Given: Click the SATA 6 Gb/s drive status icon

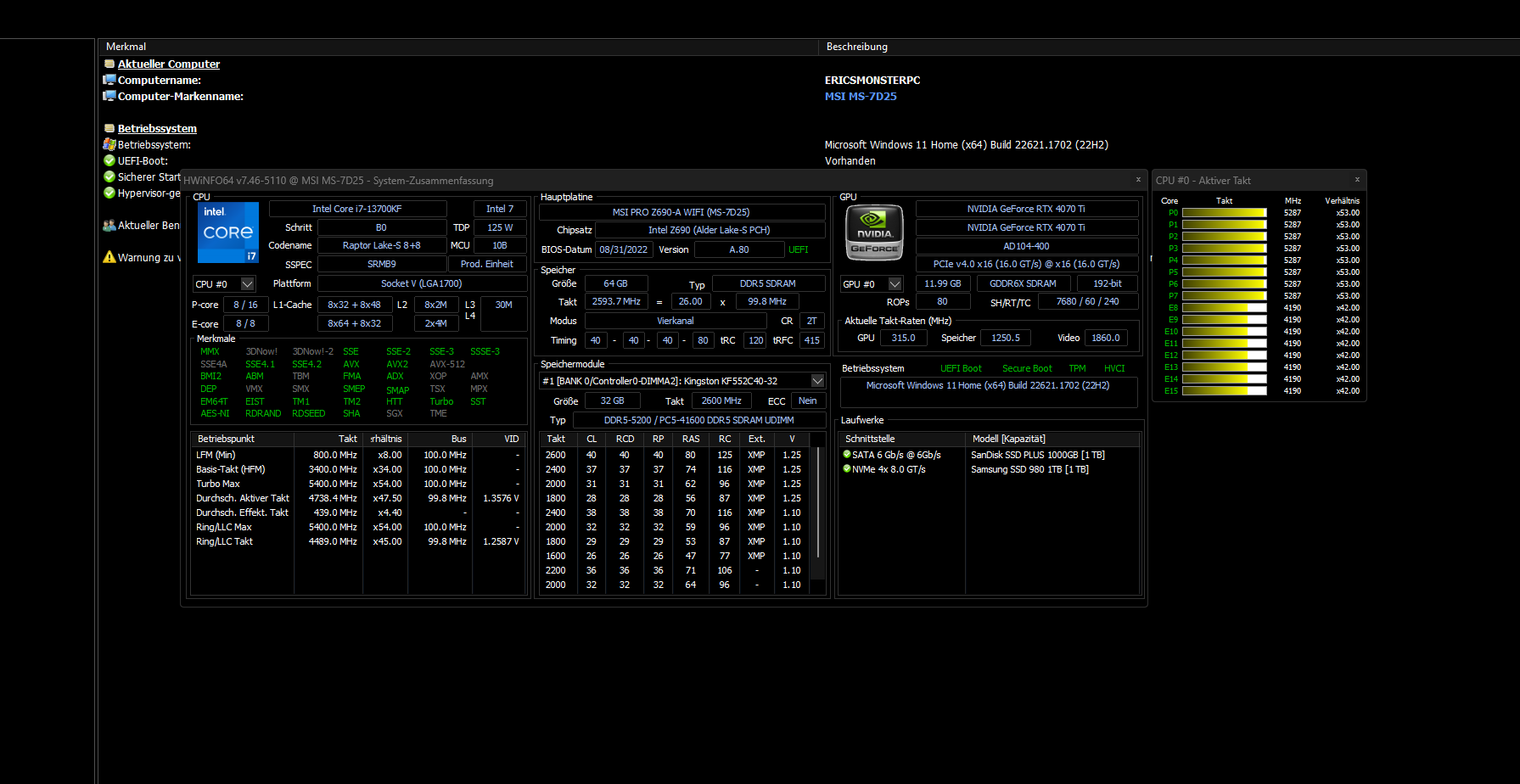Looking at the screenshot, I should click(846, 455).
